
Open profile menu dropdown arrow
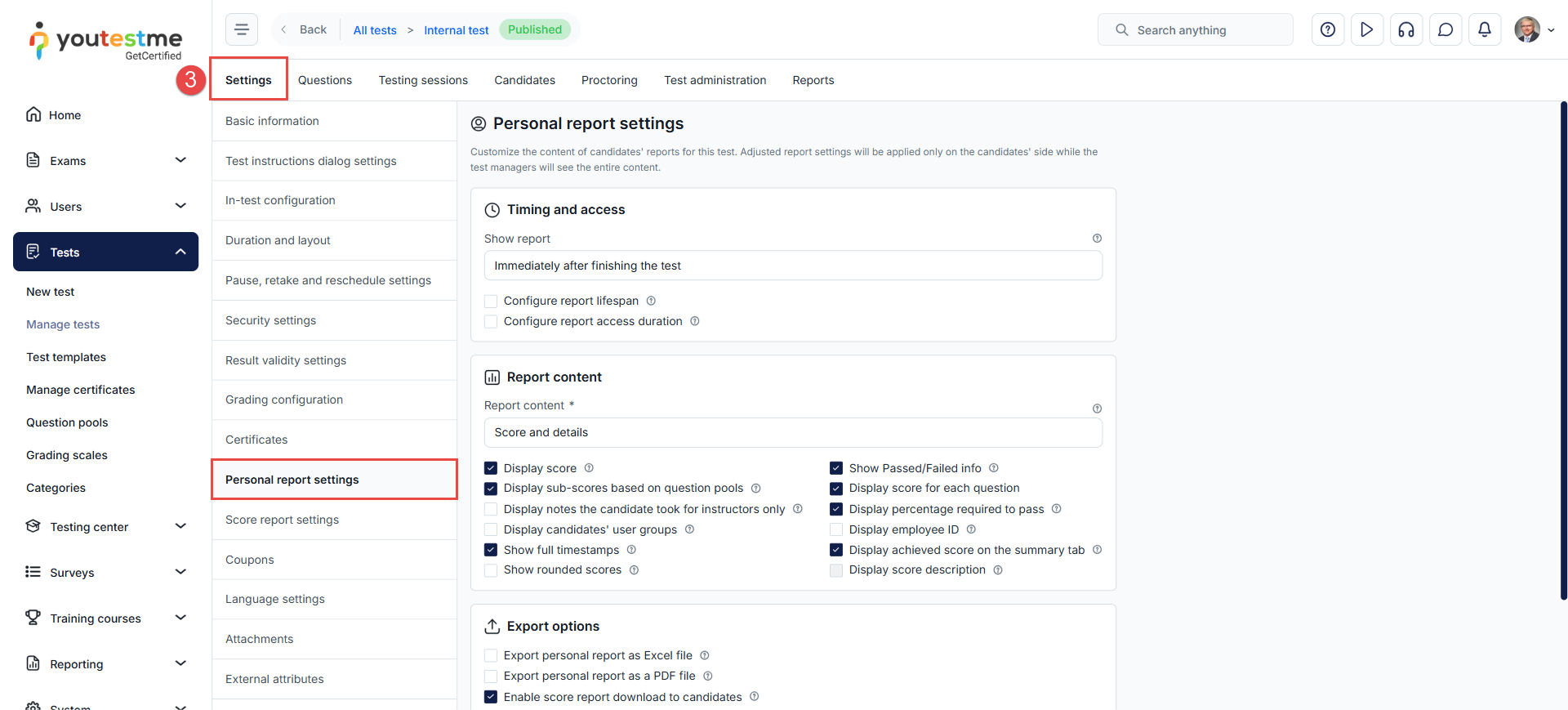[x=1551, y=30]
